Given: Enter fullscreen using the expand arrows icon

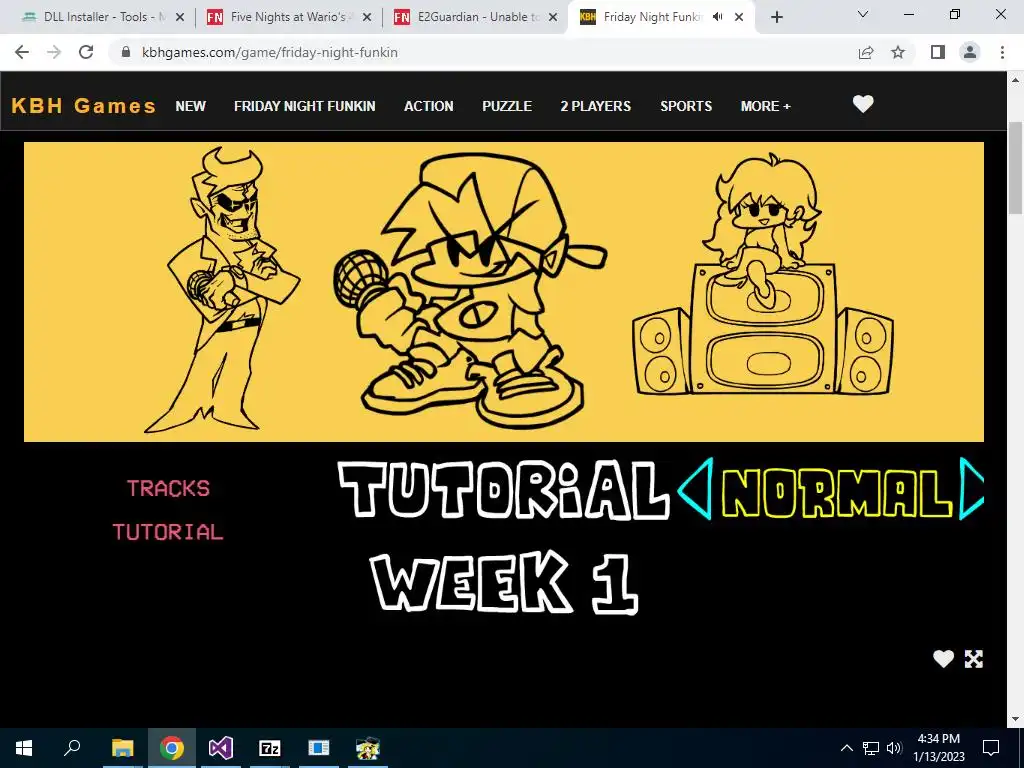Looking at the screenshot, I should 974,659.
